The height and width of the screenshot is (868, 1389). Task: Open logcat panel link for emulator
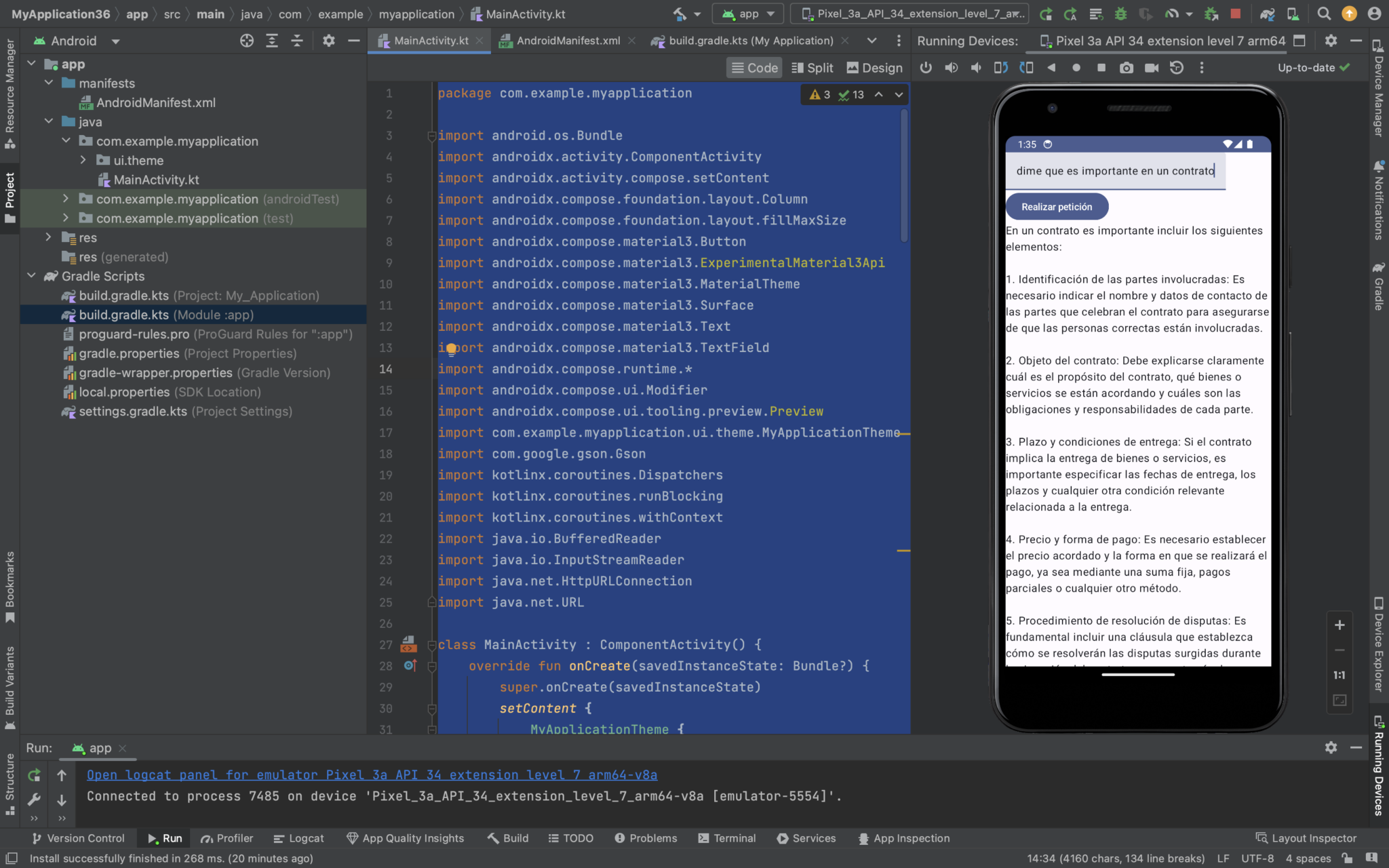click(372, 775)
